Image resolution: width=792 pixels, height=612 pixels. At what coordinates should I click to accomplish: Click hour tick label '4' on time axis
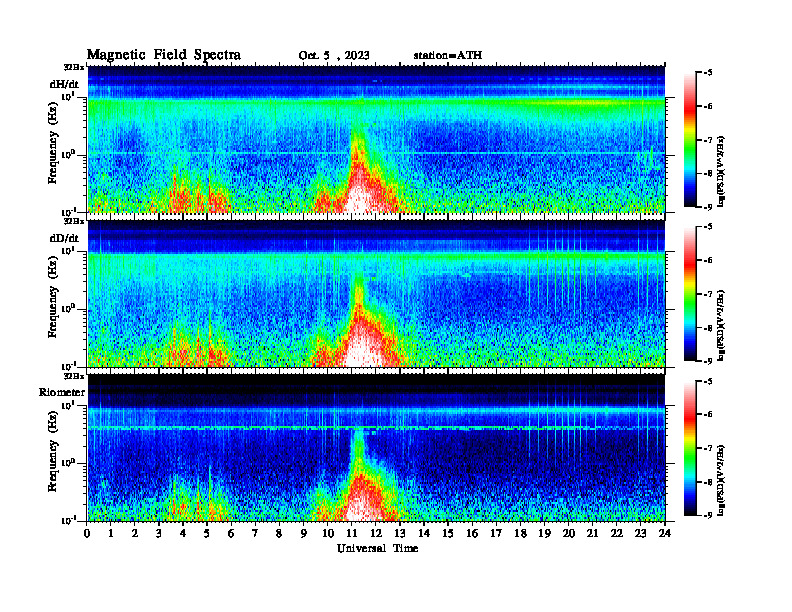[x=183, y=533]
